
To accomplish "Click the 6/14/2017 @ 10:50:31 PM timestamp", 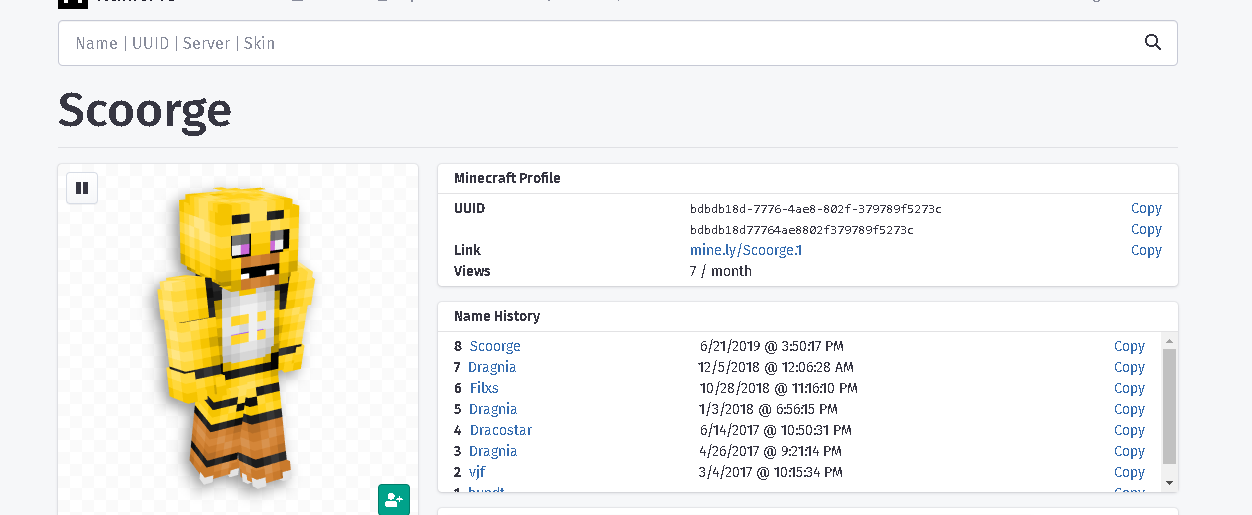I will click(x=775, y=430).
